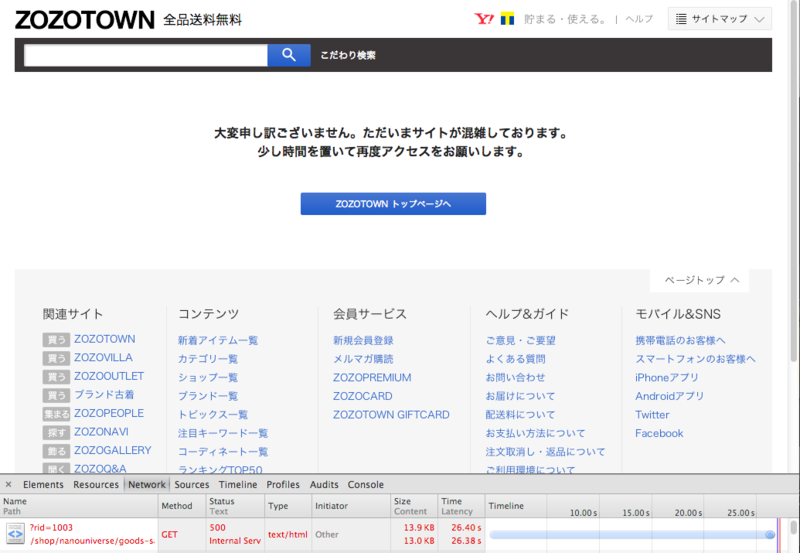Image resolution: width=800 pixels, height=553 pixels.
Task: Open the Timeline tab
Action: tap(238, 485)
